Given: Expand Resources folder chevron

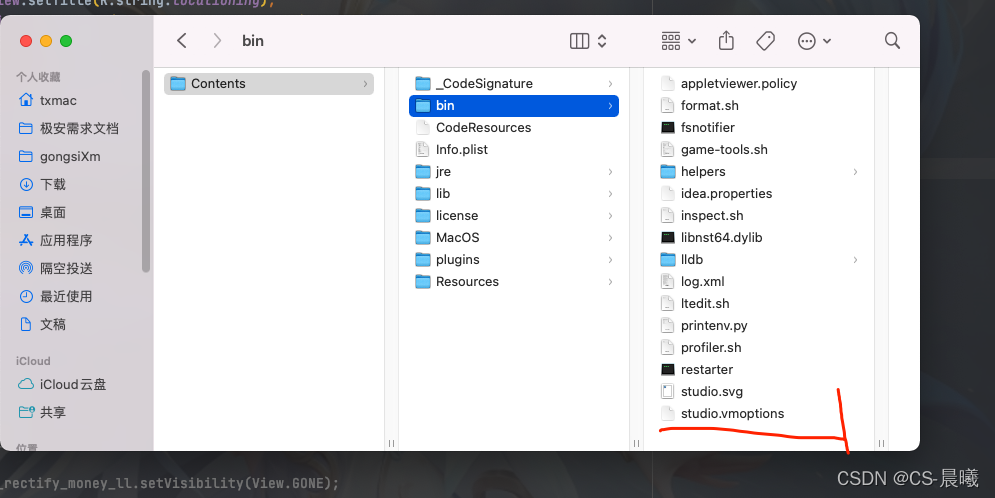Looking at the screenshot, I should [x=610, y=282].
